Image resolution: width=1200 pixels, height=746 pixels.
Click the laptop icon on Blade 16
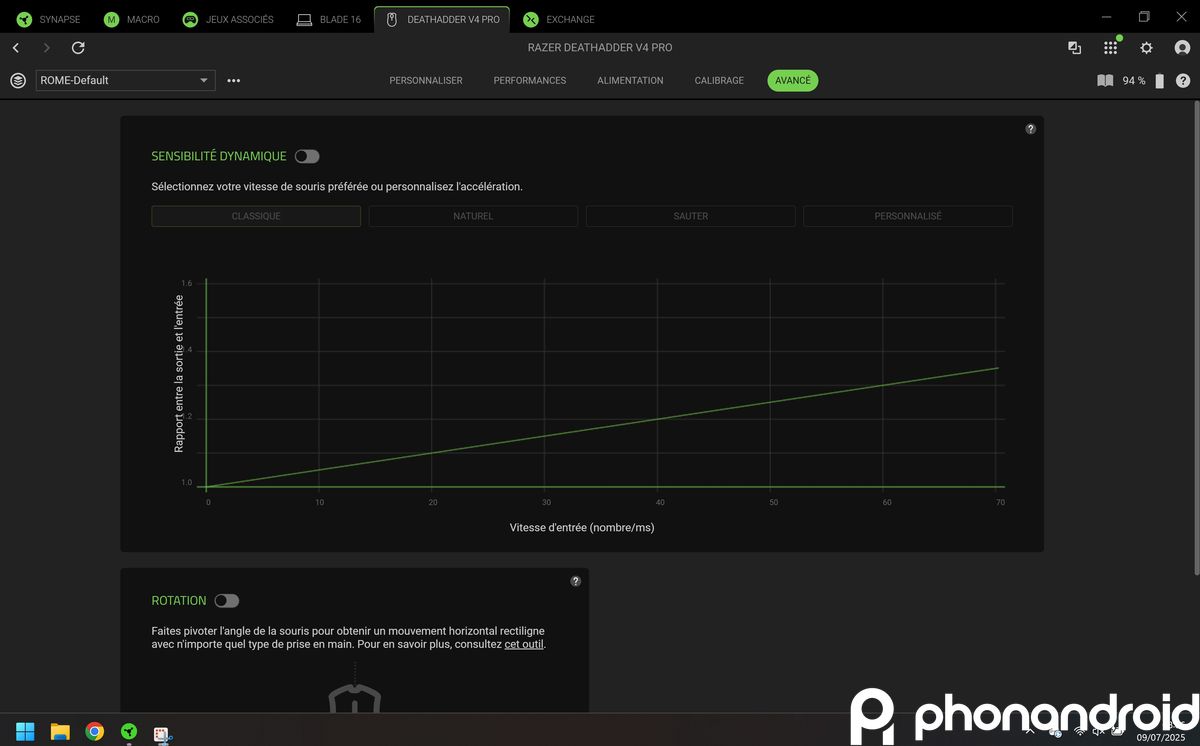coord(304,19)
